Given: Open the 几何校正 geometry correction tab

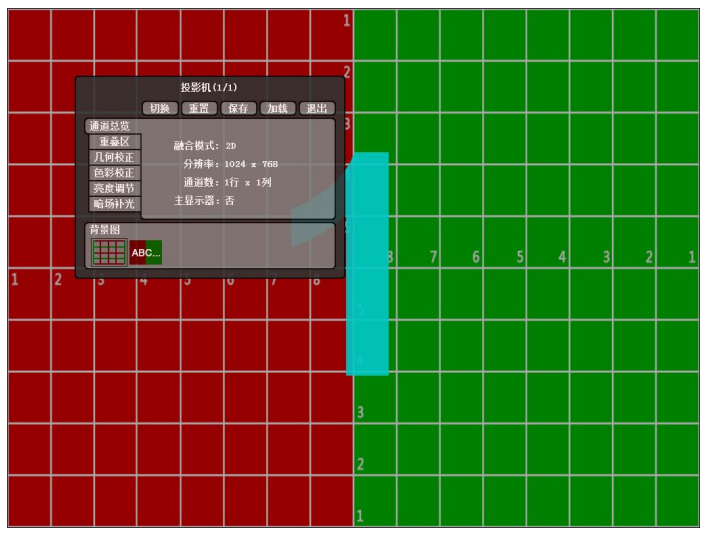Looking at the screenshot, I should pyautogui.click(x=114, y=157).
